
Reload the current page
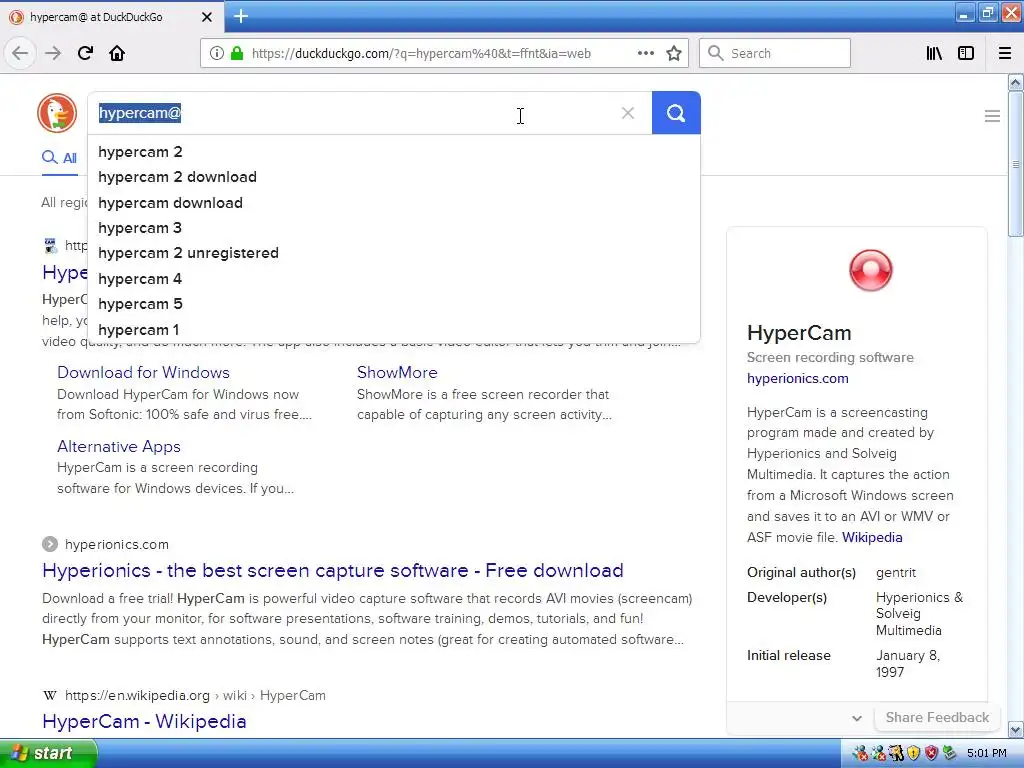click(x=85, y=54)
